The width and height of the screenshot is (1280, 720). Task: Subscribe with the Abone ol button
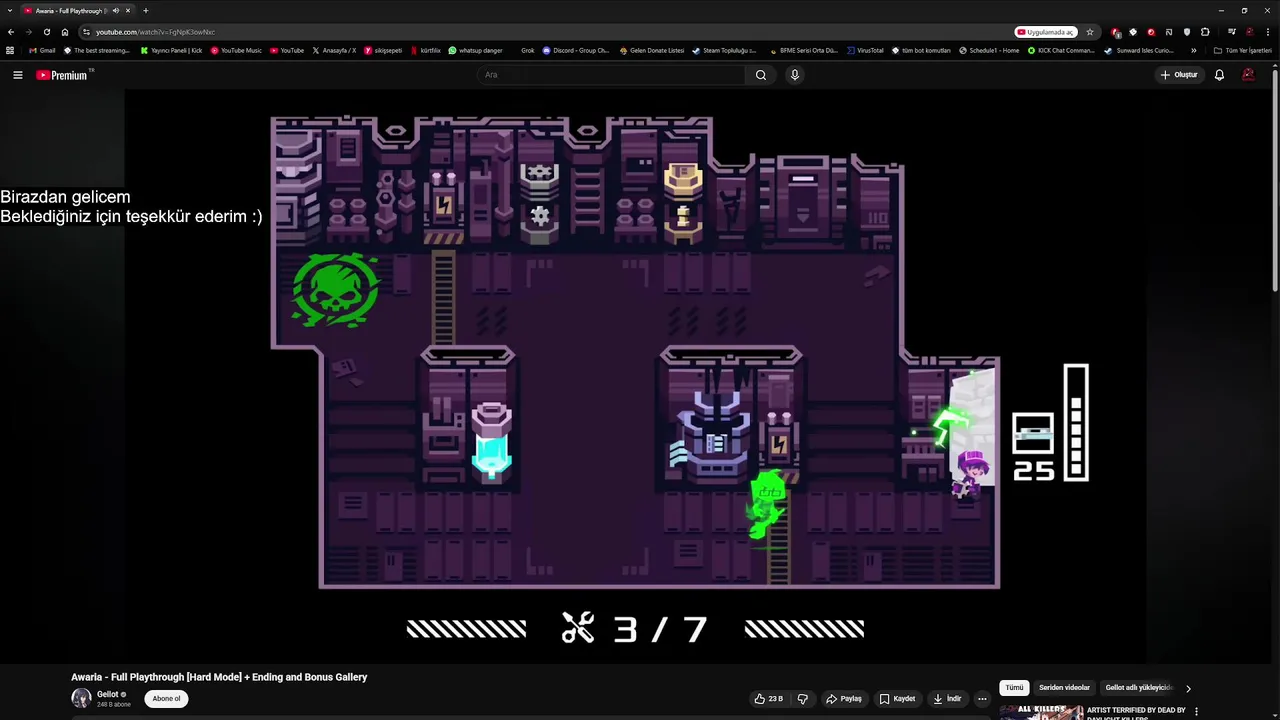coord(166,699)
